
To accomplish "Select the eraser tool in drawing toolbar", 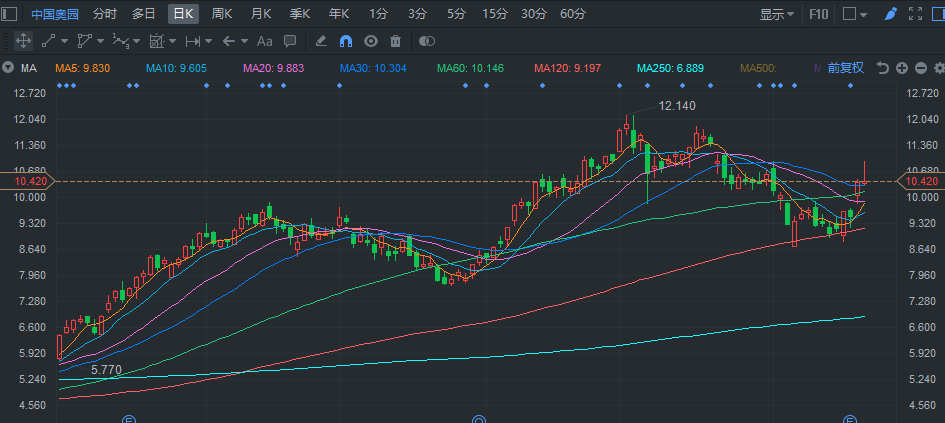I will click(x=321, y=41).
